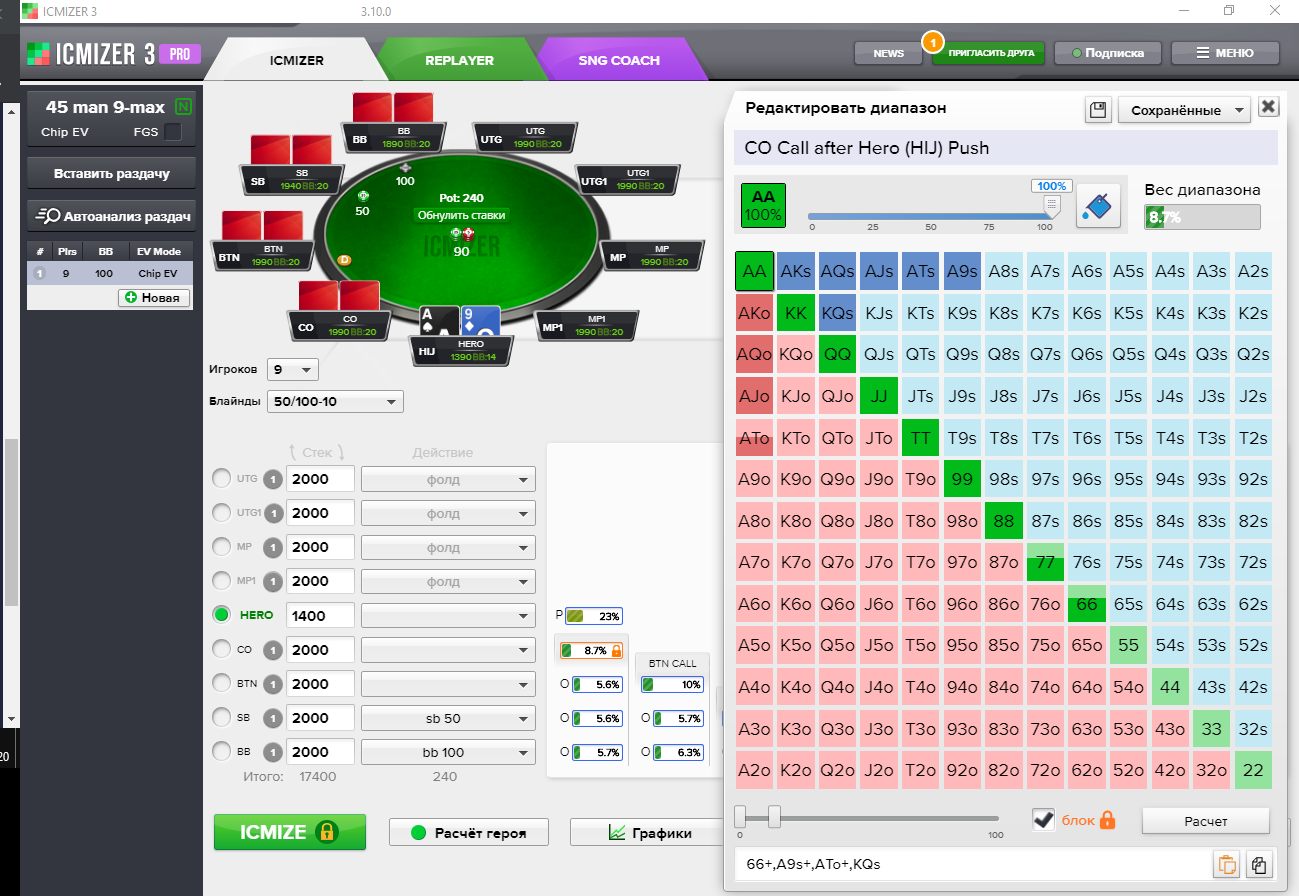Click CO player's red hole cards

point(339,296)
